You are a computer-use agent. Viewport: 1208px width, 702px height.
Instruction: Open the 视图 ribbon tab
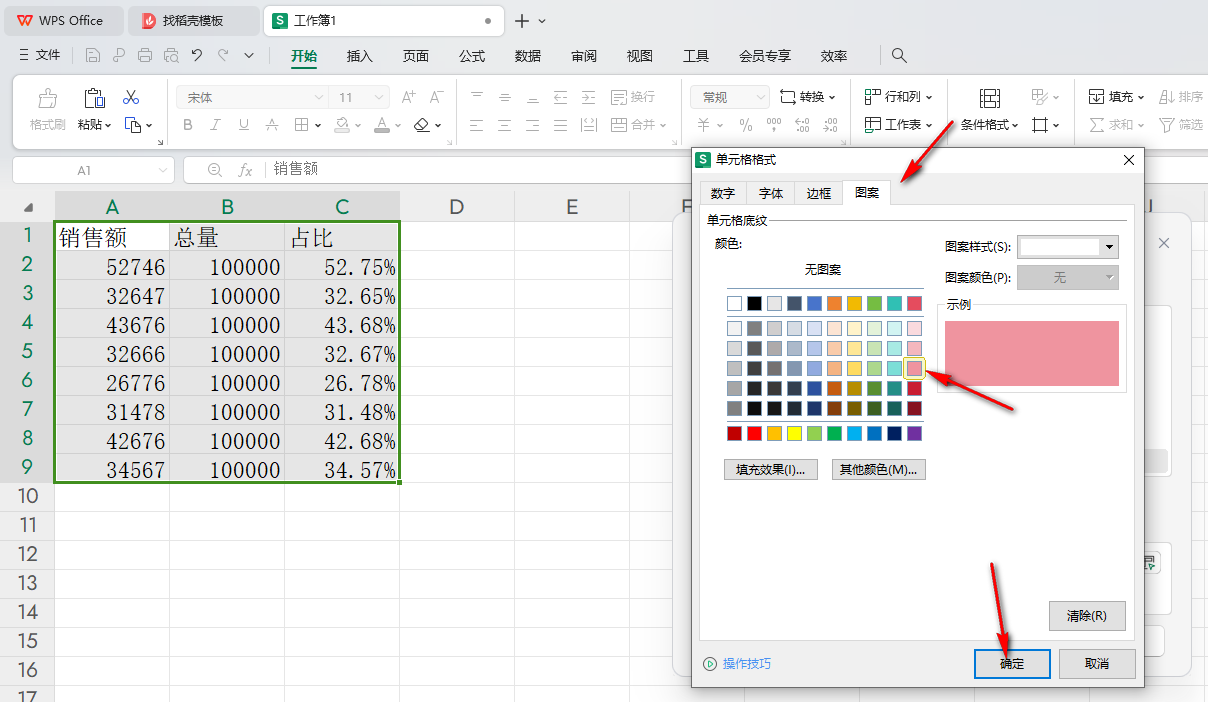tap(640, 56)
